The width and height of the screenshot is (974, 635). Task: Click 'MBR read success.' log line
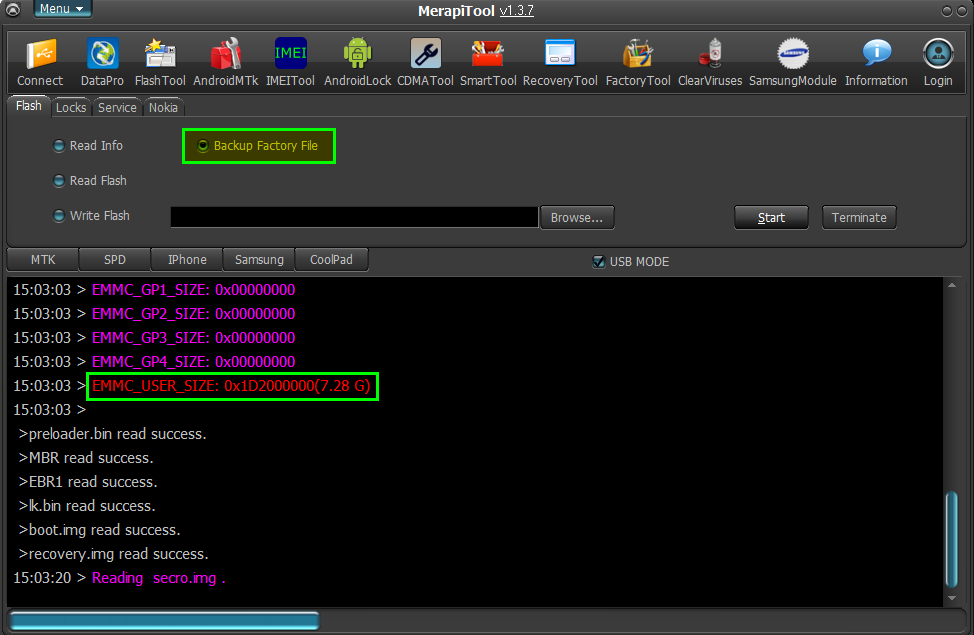pos(86,458)
